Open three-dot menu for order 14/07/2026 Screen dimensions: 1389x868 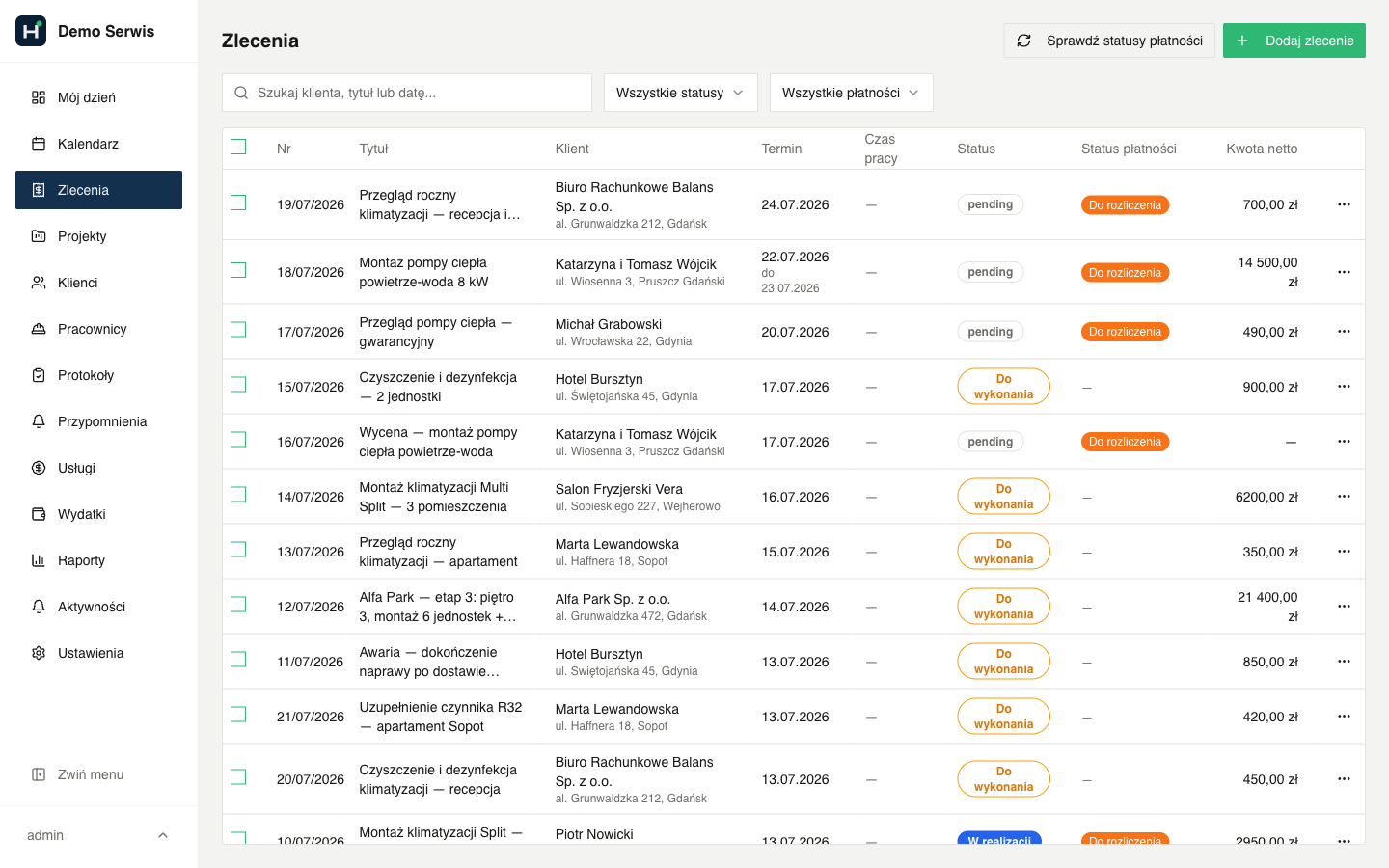point(1344,497)
